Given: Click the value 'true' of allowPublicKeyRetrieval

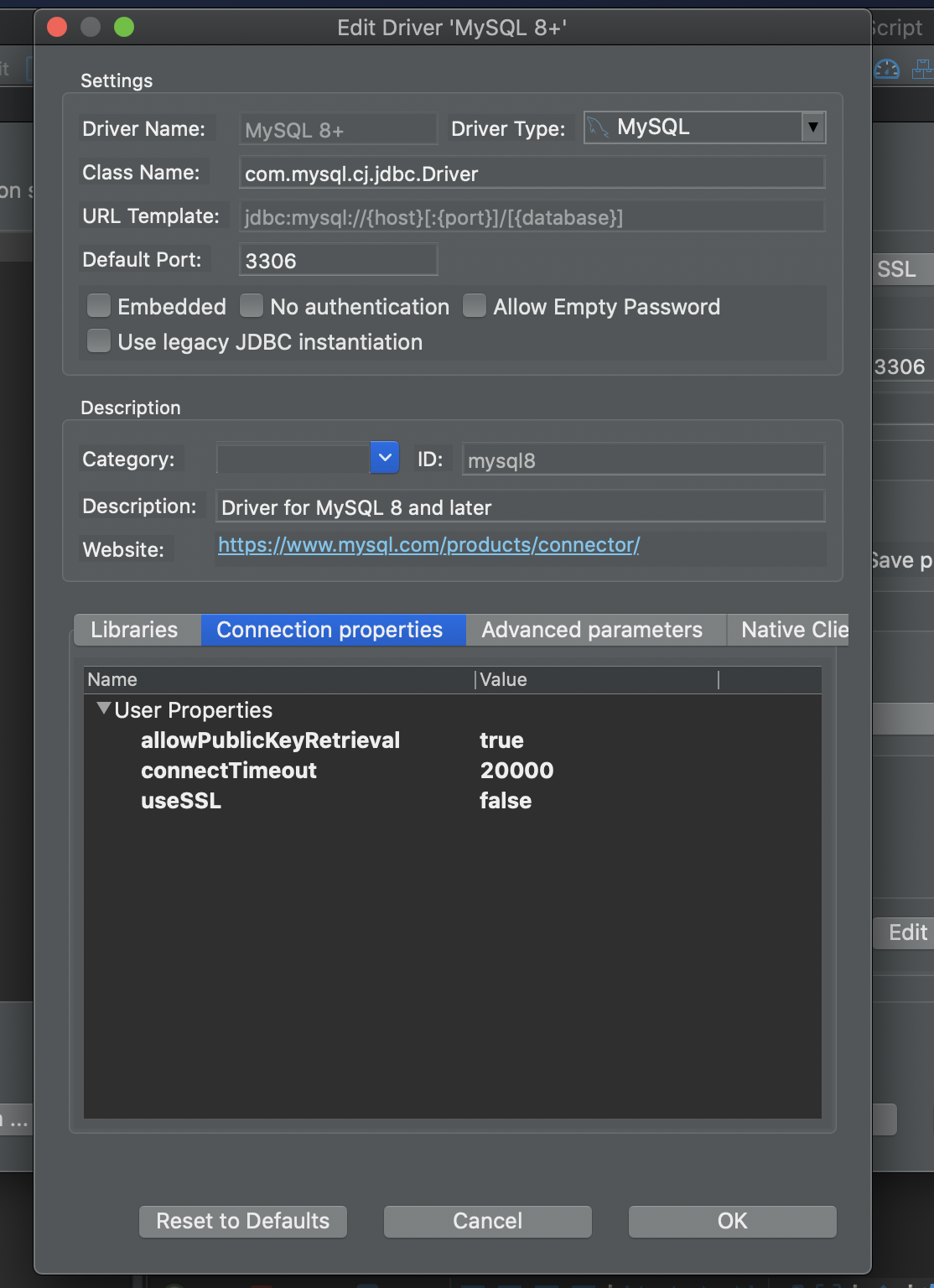Looking at the screenshot, I should pyautogui.click(x=501, y=740).
